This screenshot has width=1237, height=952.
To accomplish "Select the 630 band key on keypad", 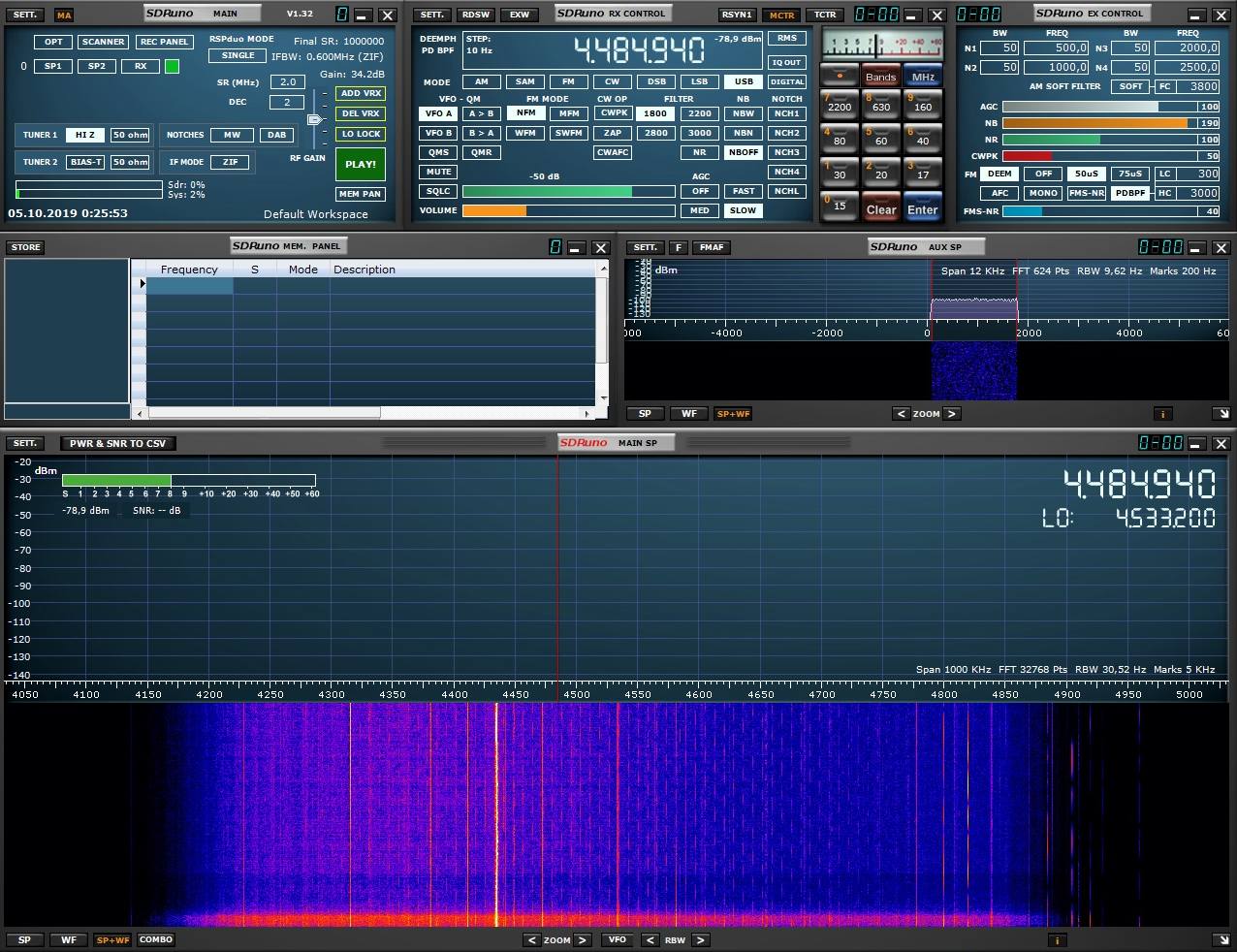I will [880, 105].
